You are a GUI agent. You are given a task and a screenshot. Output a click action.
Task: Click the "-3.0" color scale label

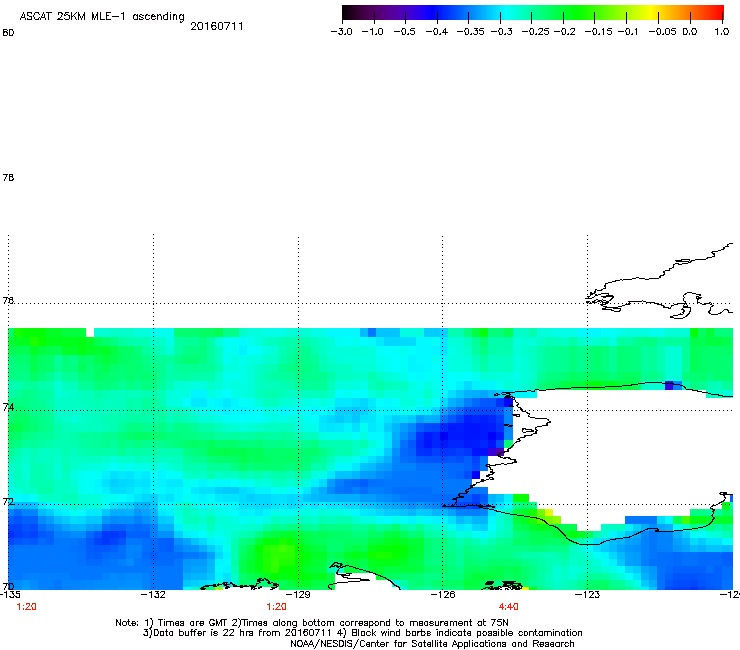click(x=341, y=32)
